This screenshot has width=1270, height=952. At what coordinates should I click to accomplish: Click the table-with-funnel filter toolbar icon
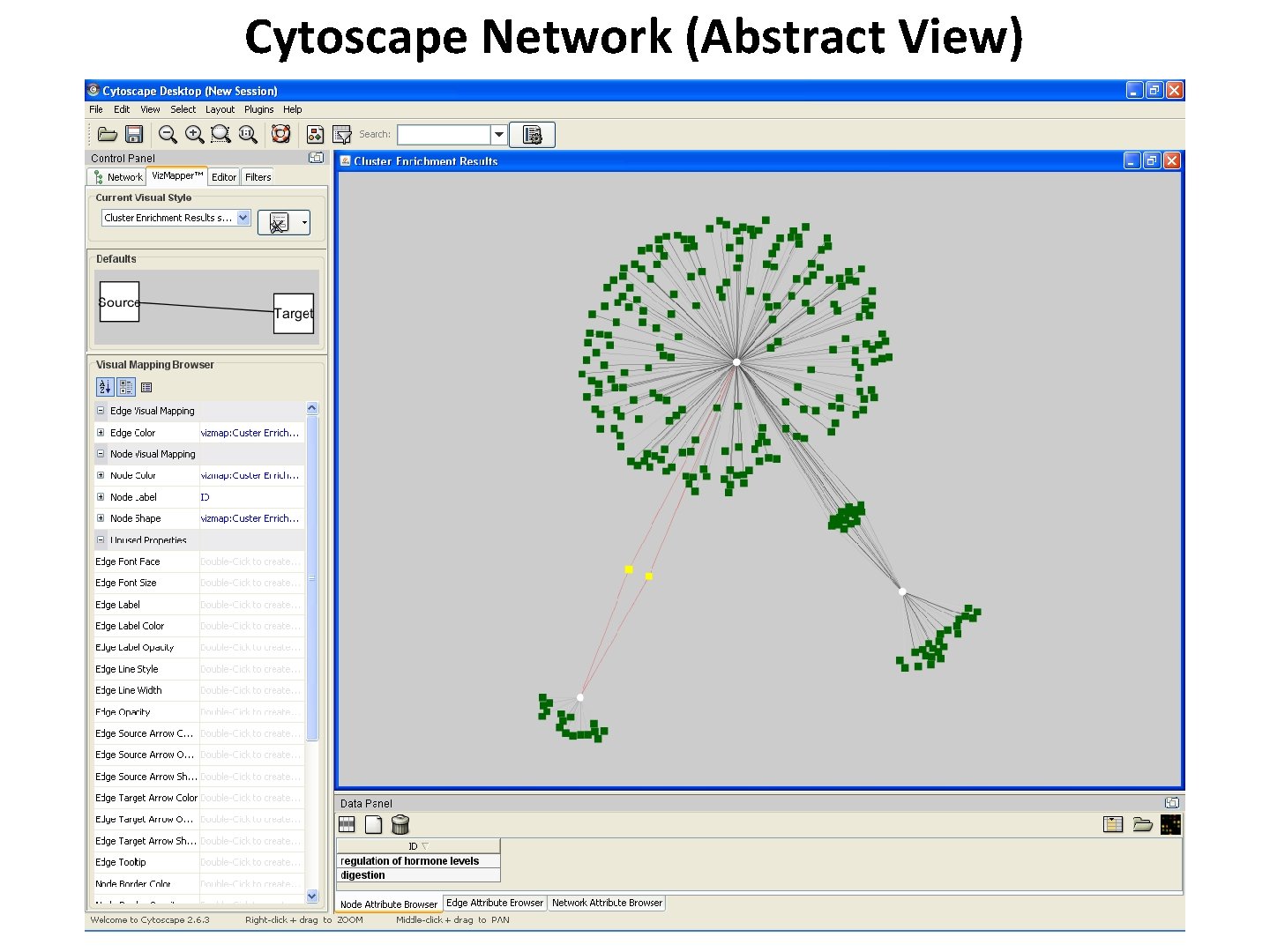(342, 134)
